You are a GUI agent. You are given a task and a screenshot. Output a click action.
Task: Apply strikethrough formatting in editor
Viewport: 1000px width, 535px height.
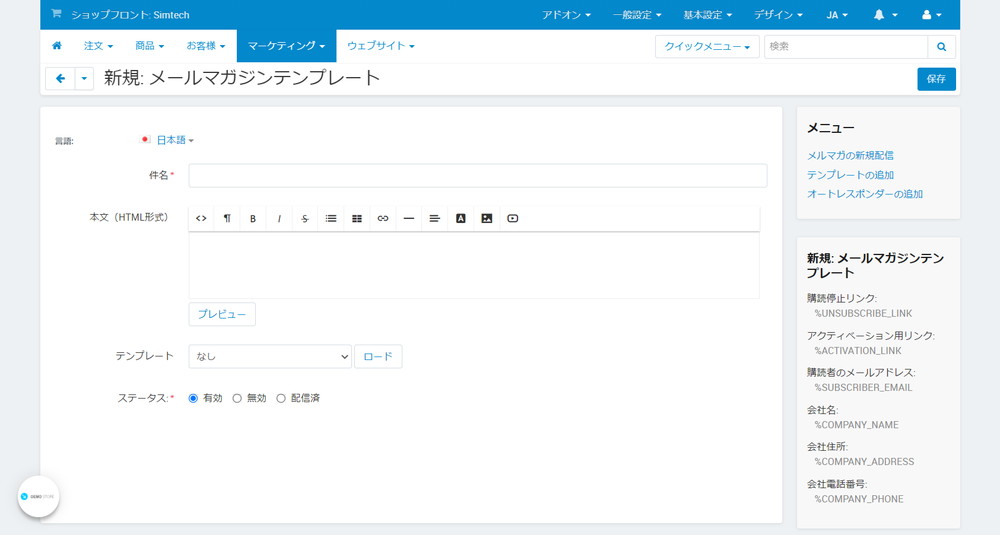(305, 218)
